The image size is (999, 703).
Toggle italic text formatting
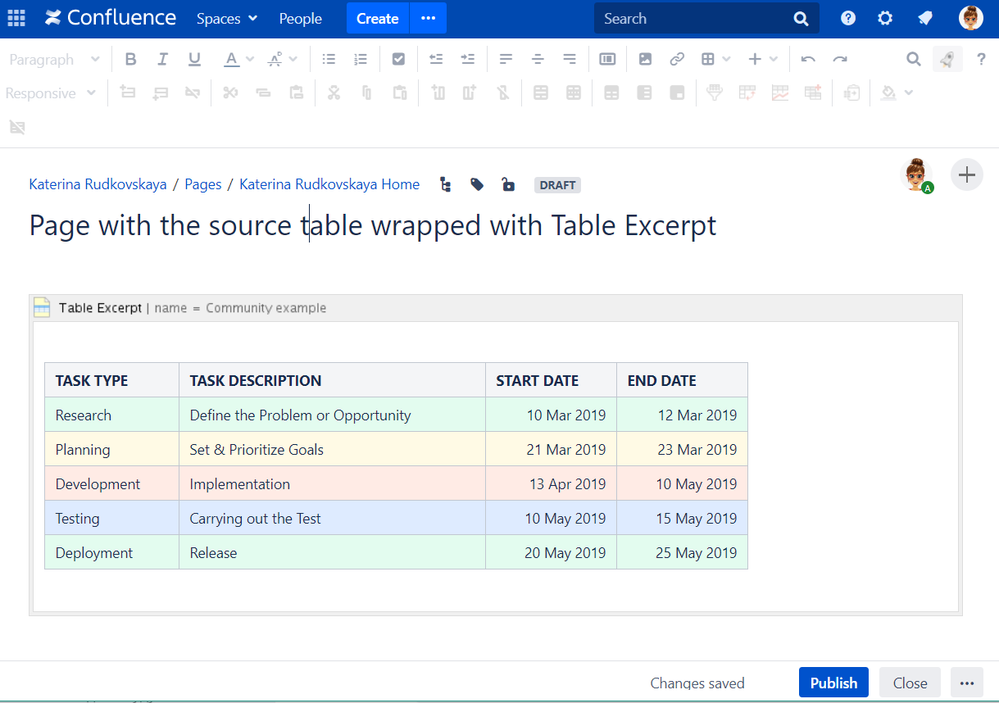click(x=162, y=60)
